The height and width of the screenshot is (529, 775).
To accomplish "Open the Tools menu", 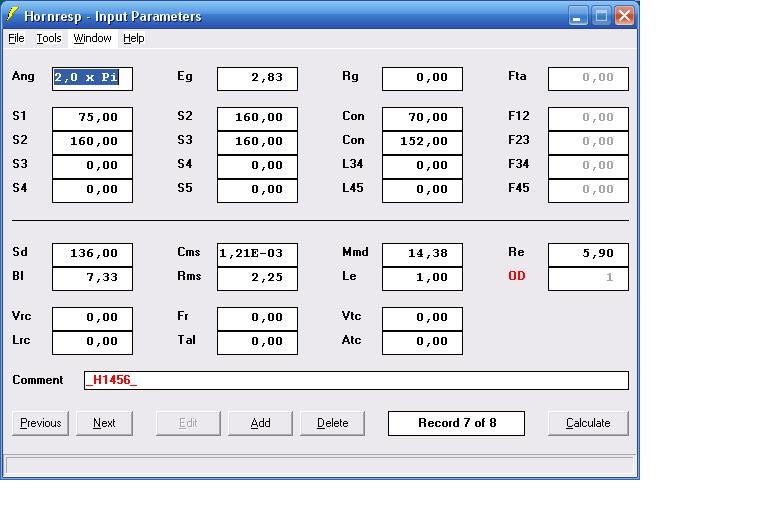I will point(49,38).
